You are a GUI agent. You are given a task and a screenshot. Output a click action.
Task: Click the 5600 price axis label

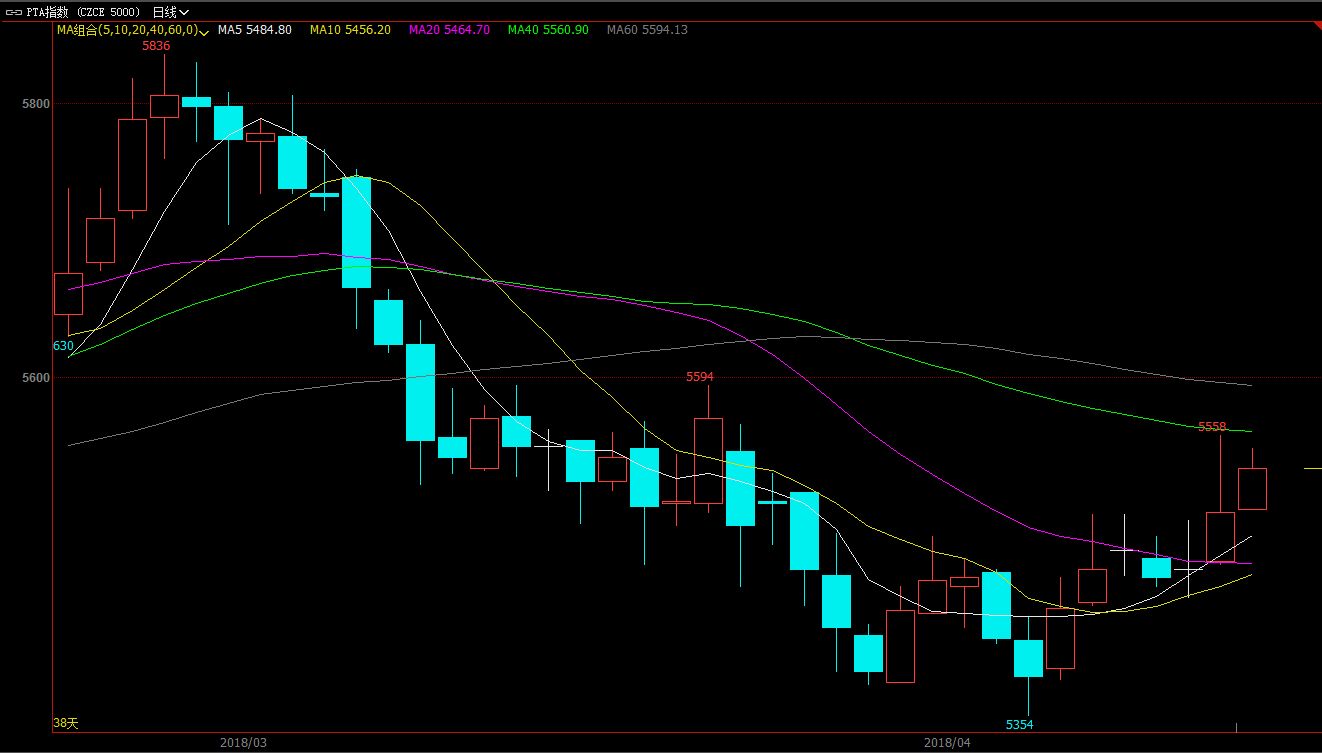(x=35, y=378)
